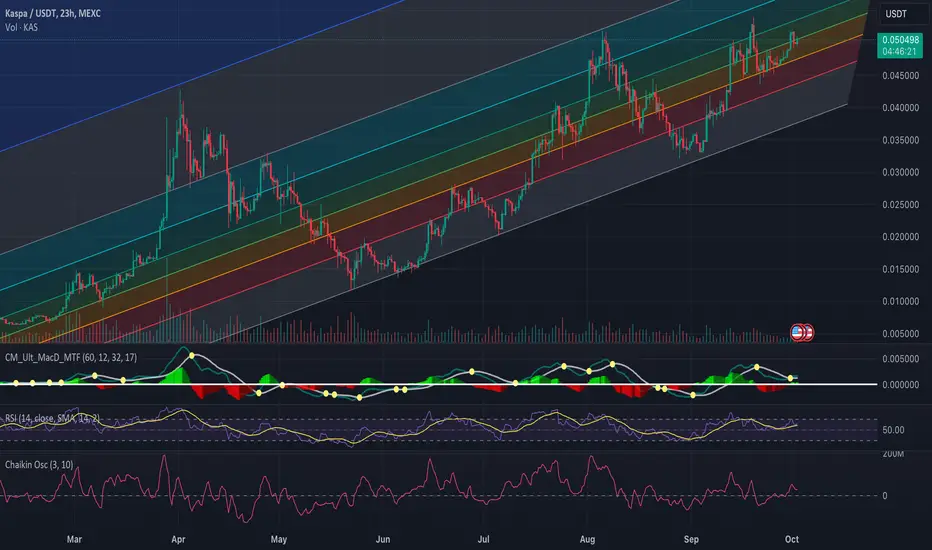932x550 pixels.
Task: Select the RSI (14, close, SMA) label
Action: pos(52,419)
